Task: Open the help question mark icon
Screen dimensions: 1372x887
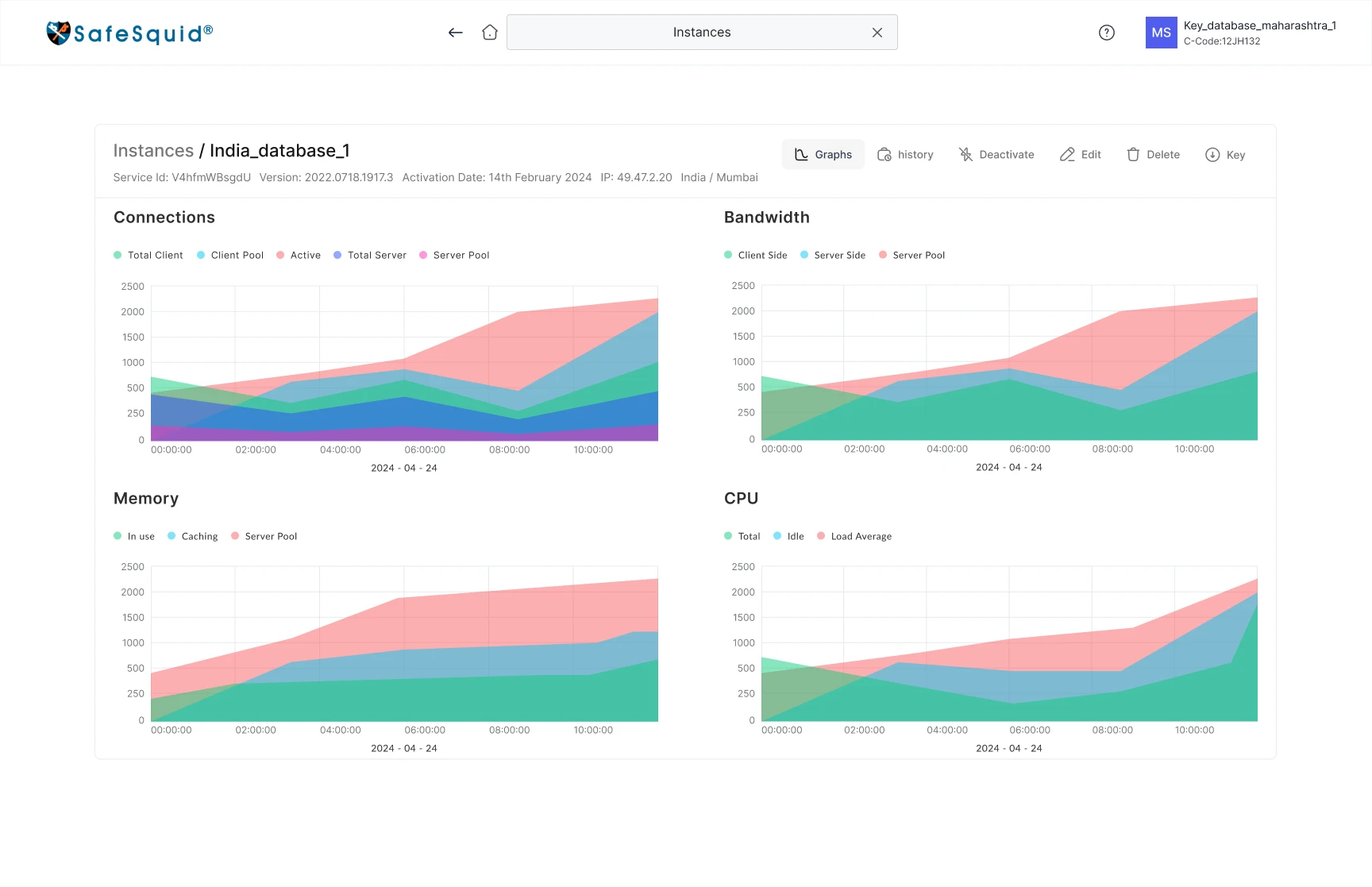Action: point(1107,33)
